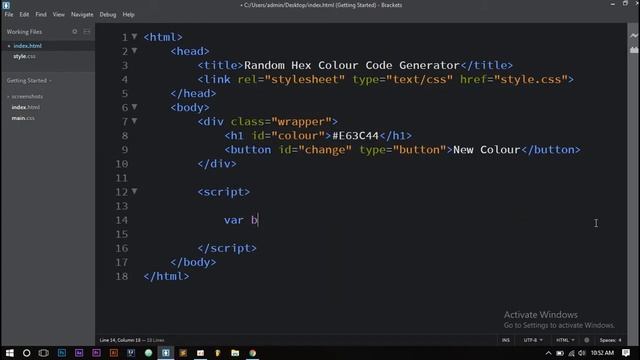Launch Photoshop from taskbar

62,353
